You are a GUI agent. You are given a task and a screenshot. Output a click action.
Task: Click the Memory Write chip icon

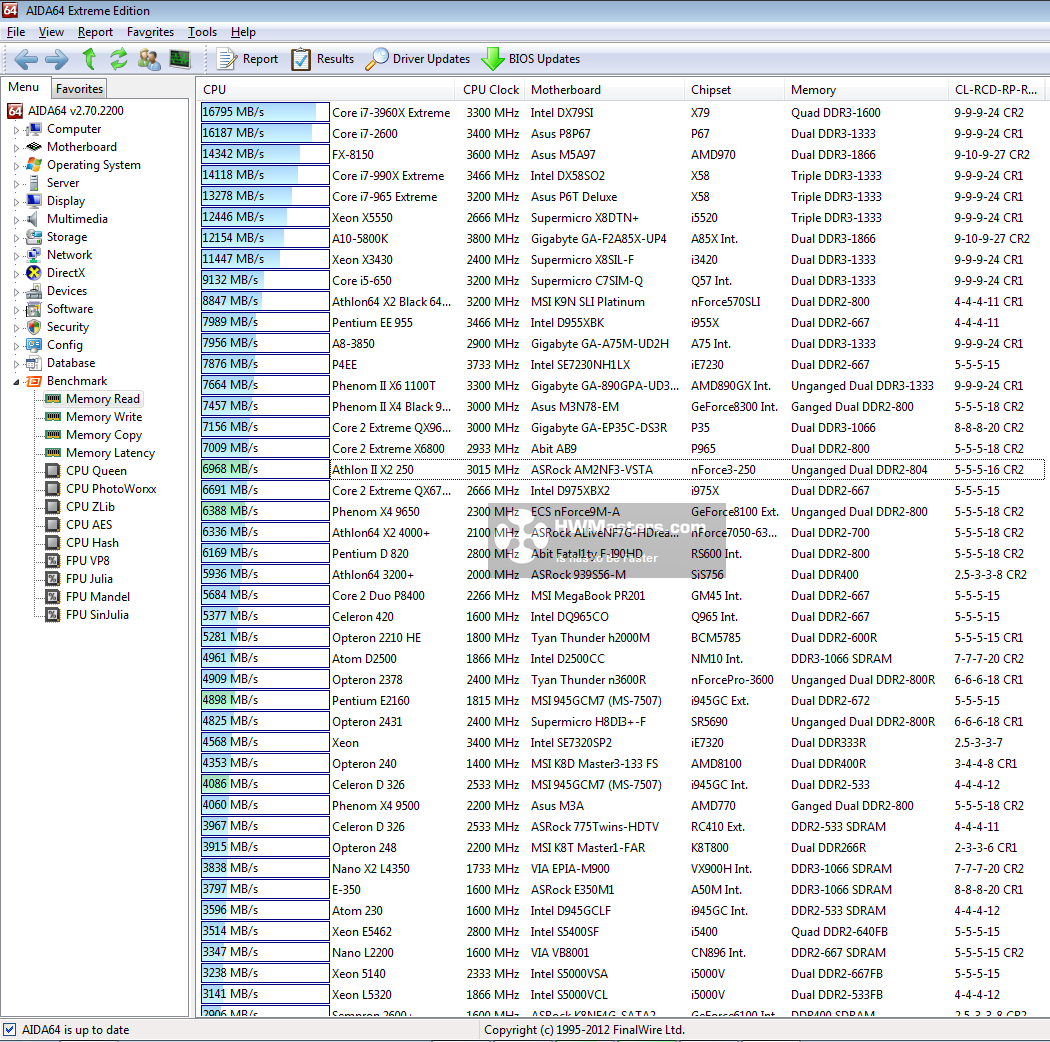[53, 417]
